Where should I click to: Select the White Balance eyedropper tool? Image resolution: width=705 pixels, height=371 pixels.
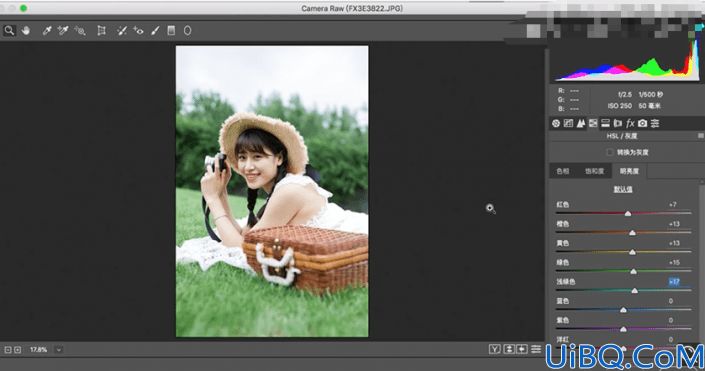click(47, 31)
